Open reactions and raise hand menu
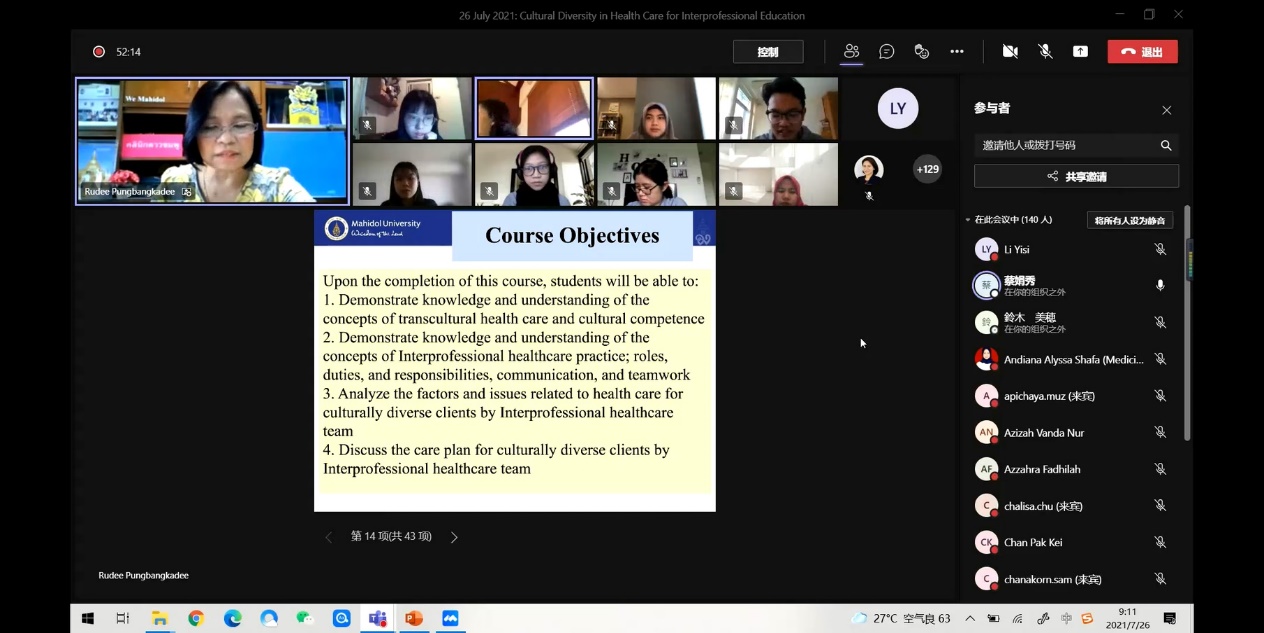The height and width of the screenshot is (633, 1264). click(x=922, y=52)
